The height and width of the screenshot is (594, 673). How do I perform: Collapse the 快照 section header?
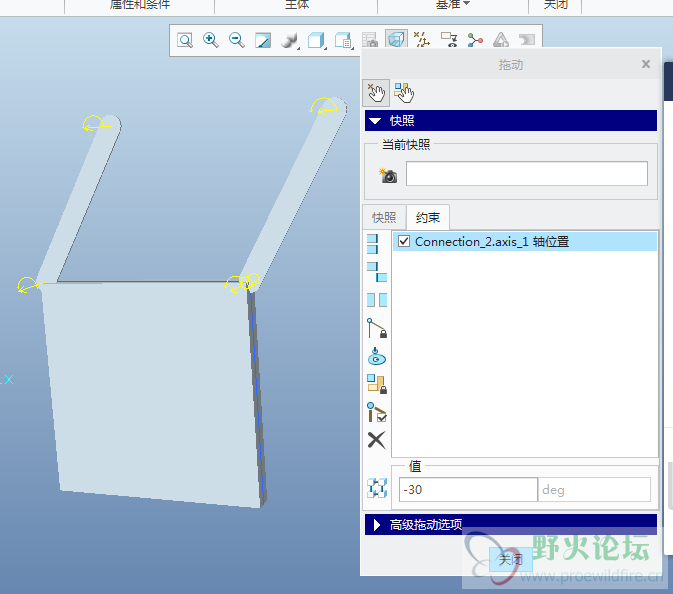point(511,121)
